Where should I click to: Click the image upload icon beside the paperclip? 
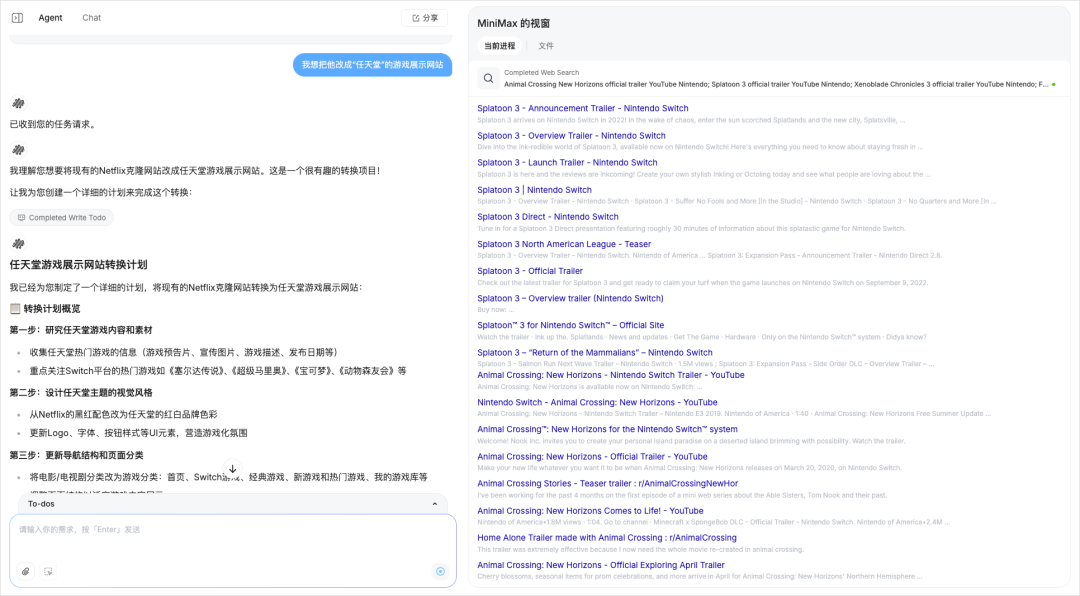[48, 571]
